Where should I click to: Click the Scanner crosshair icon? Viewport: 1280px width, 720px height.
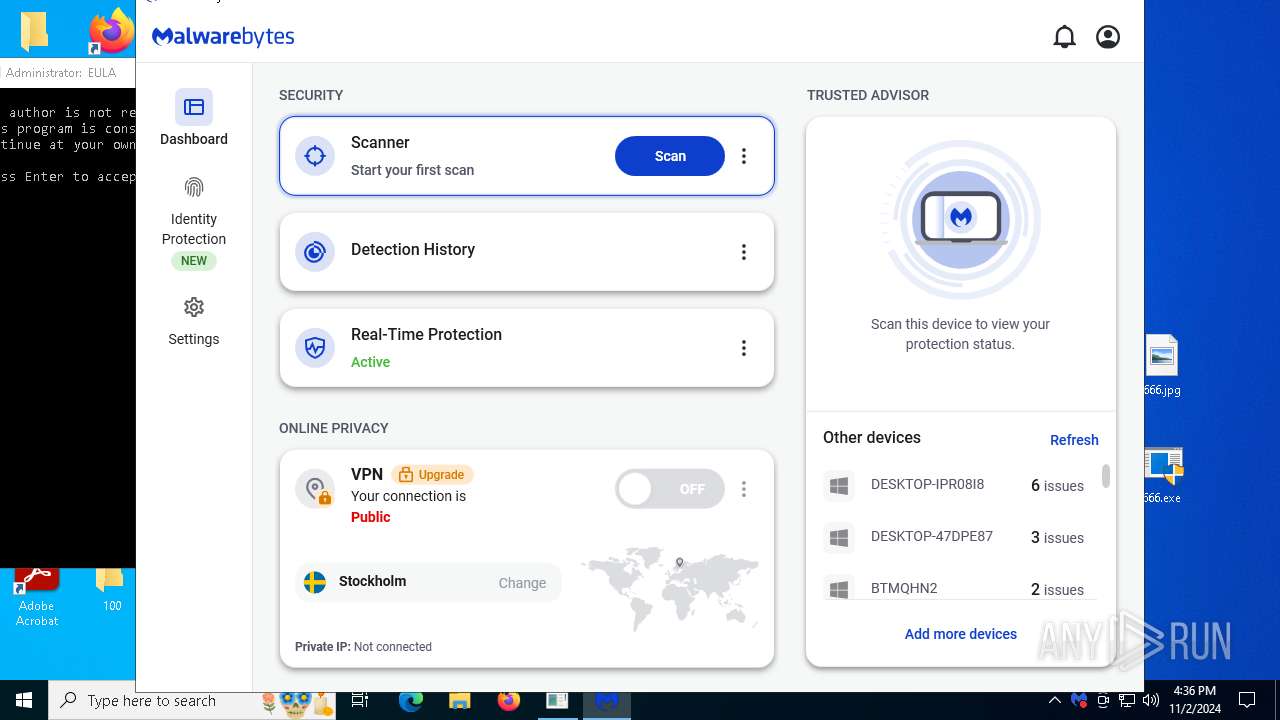click(315, 156)
